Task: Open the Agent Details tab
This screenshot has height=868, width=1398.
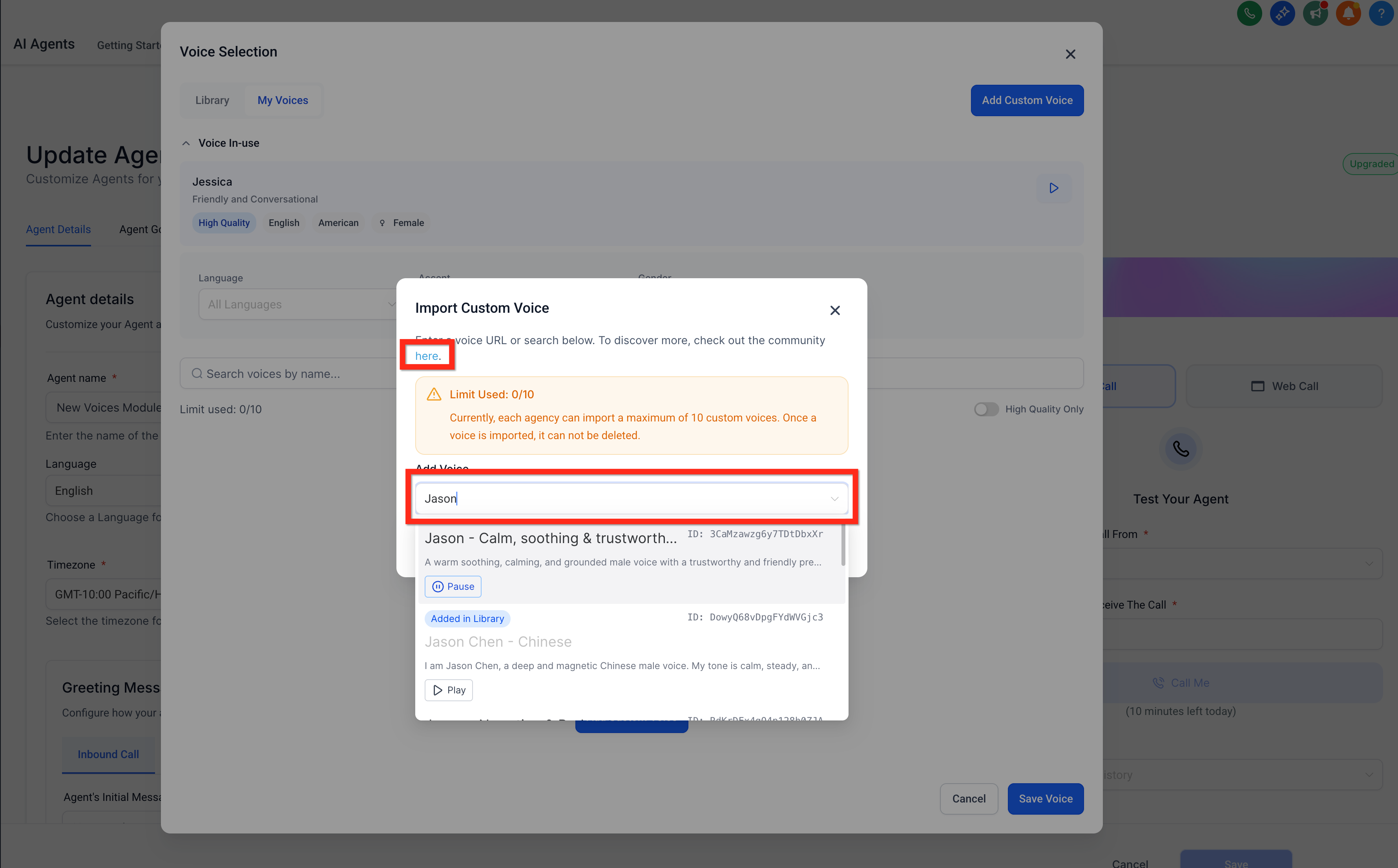Action: click(x=58, y=229)
